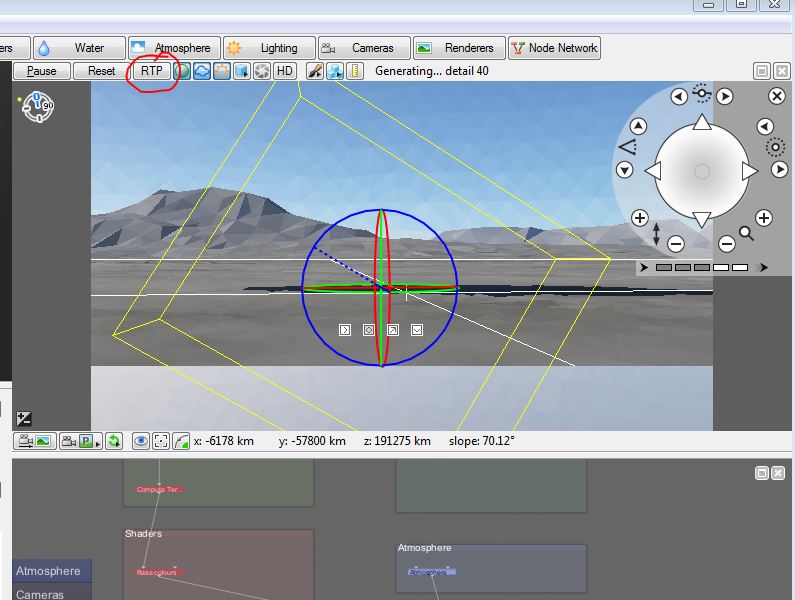The height and width of the screenshot is (600, 795).
Task: Click the speed slider increase arrow
Action: [x=764, y=267]
